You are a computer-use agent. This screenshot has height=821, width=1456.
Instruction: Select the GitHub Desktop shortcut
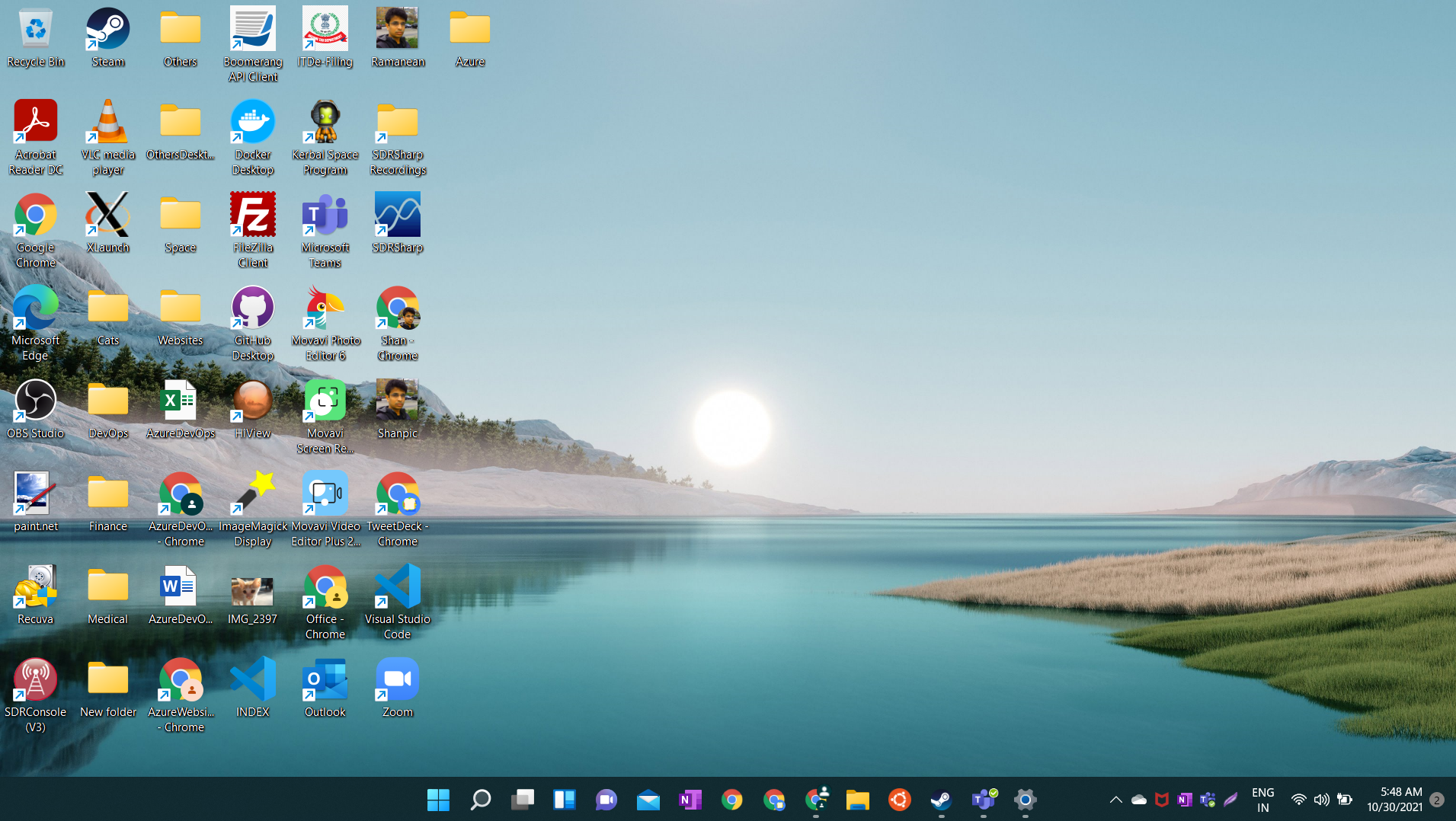(253, 324)
